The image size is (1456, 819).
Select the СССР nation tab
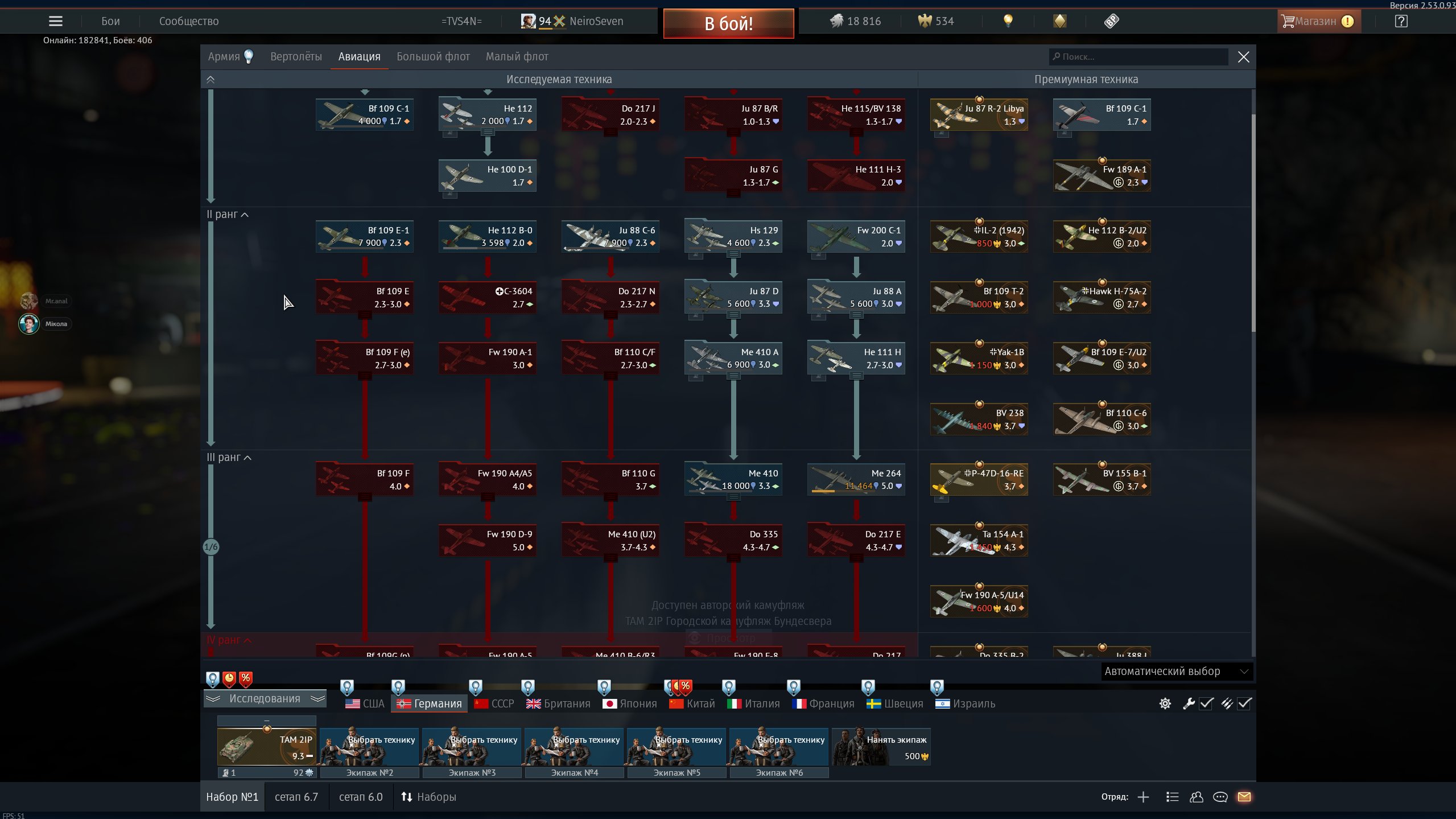click(x=494, y=704)
